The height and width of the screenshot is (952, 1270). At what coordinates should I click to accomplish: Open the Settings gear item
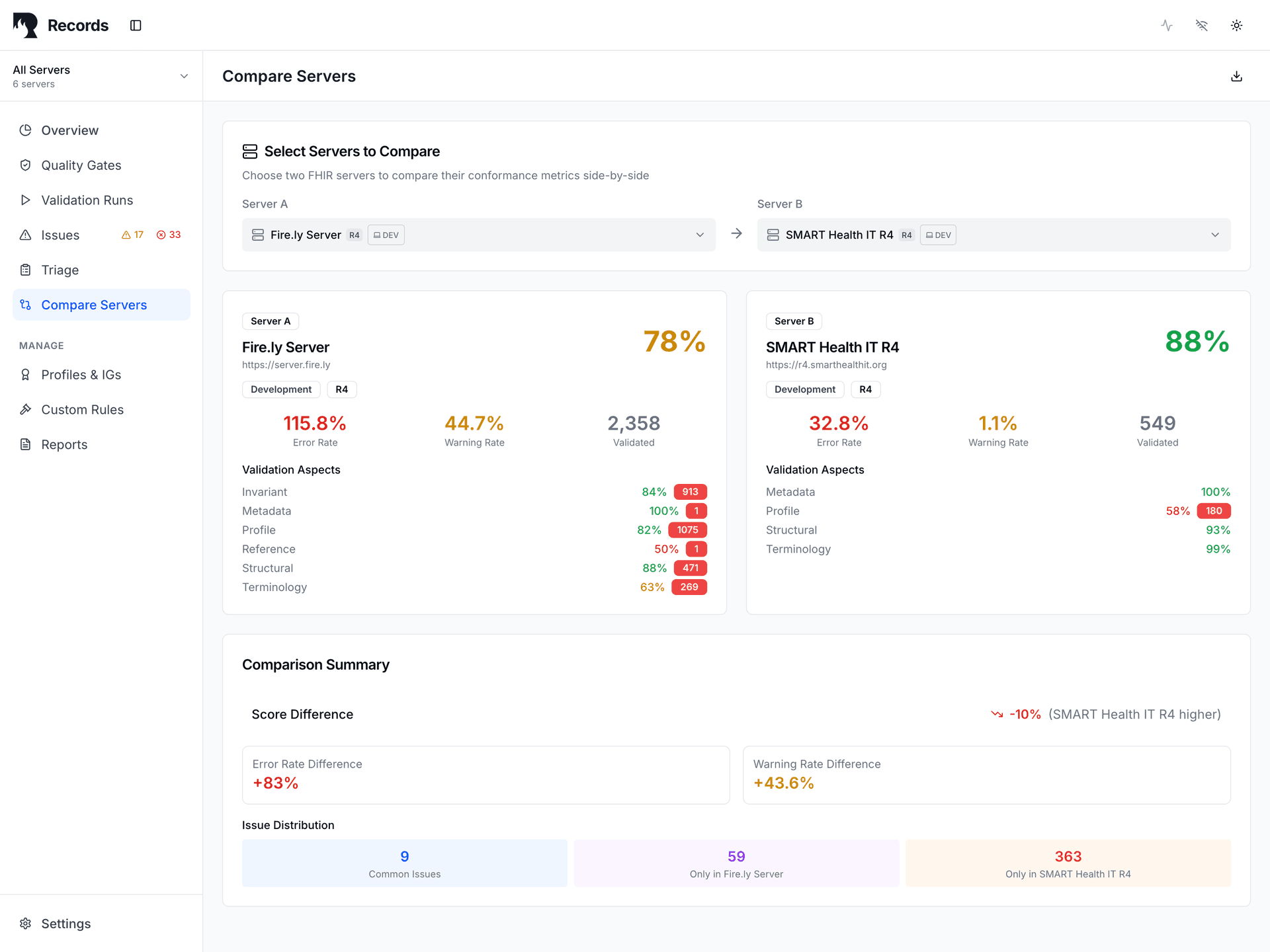coord(65,924)
